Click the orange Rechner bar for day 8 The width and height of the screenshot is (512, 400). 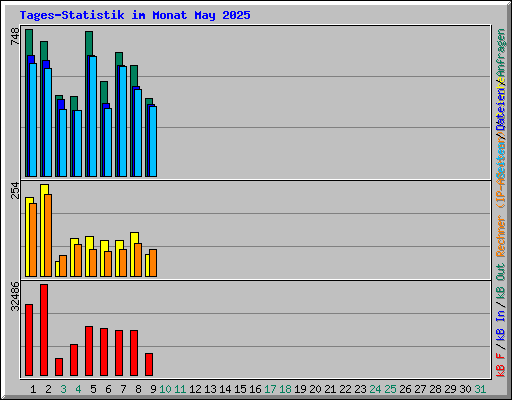[138, 260]
